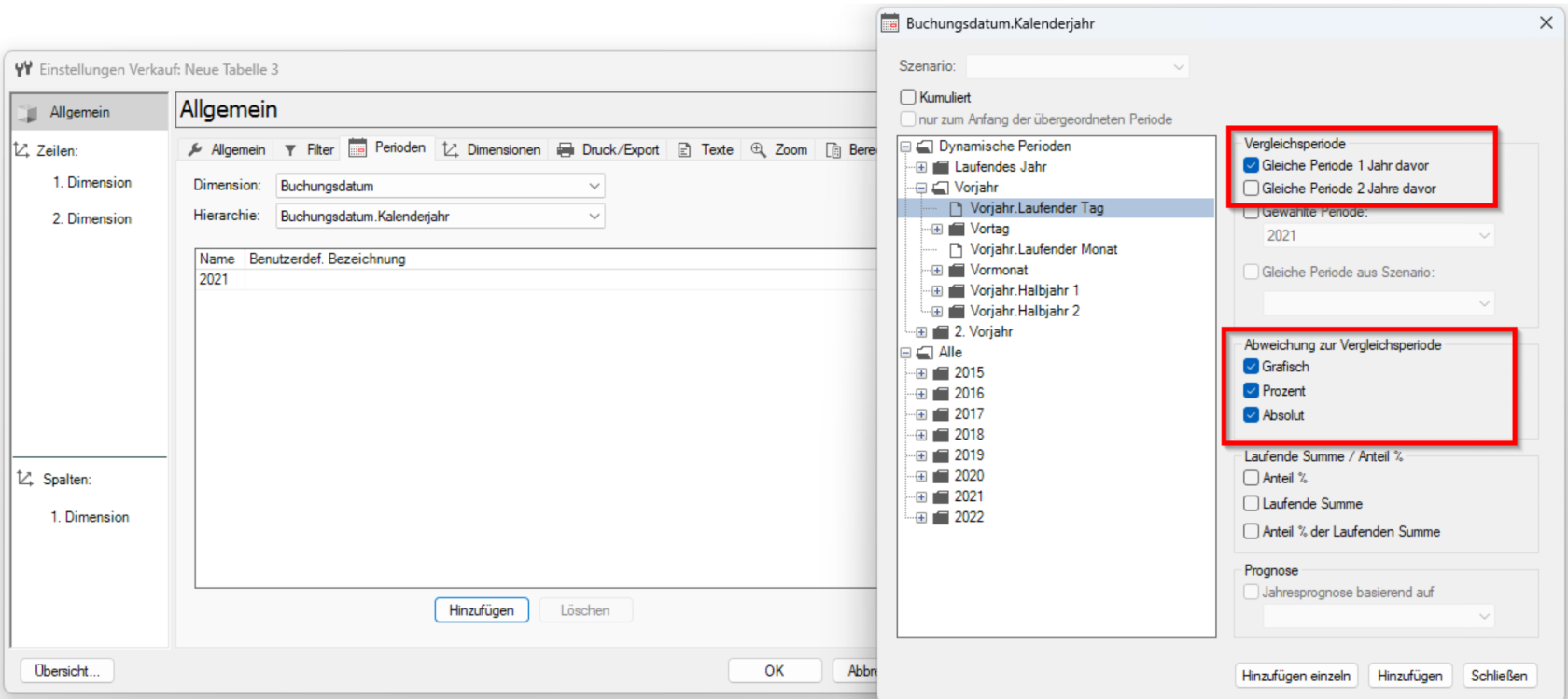Click the Vormonat folder icon
1568x699 pixels.
point(957,270)
